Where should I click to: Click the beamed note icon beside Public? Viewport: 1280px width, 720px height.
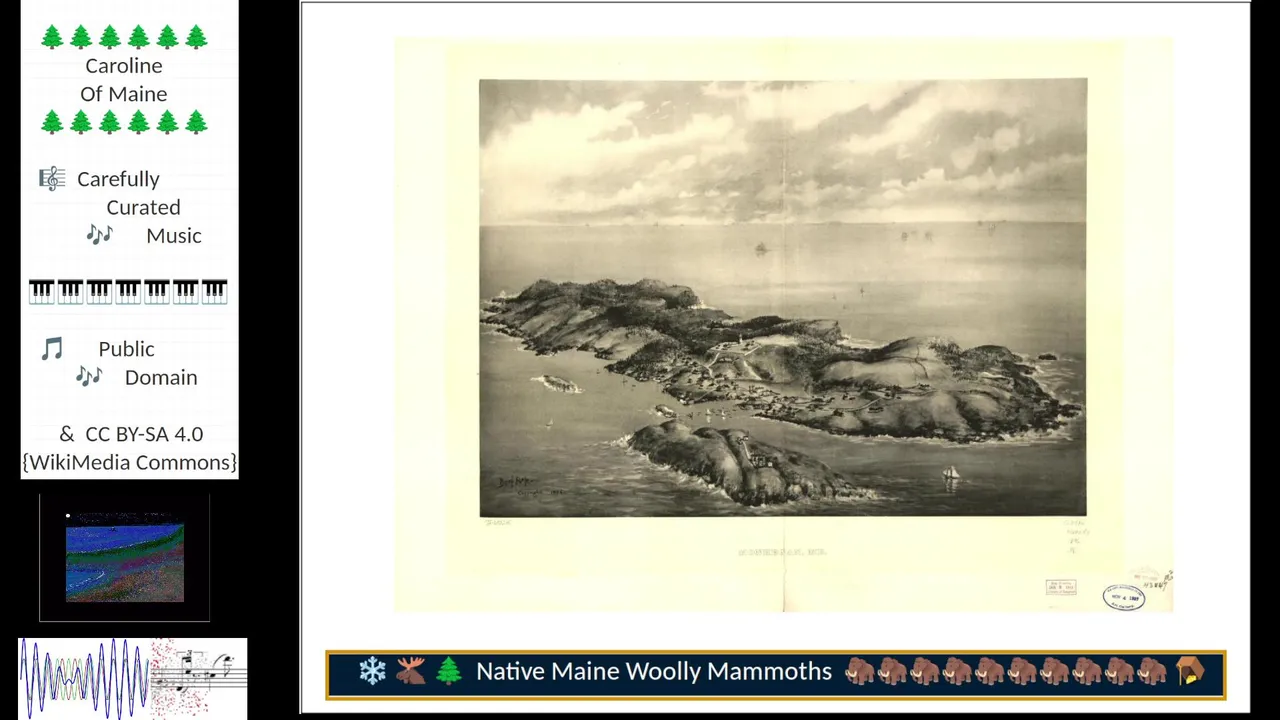point(52,349)
